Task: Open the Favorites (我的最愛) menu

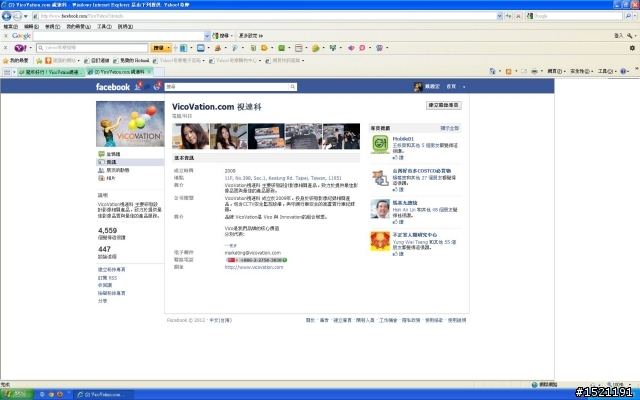Action: (x=78, y=27)
